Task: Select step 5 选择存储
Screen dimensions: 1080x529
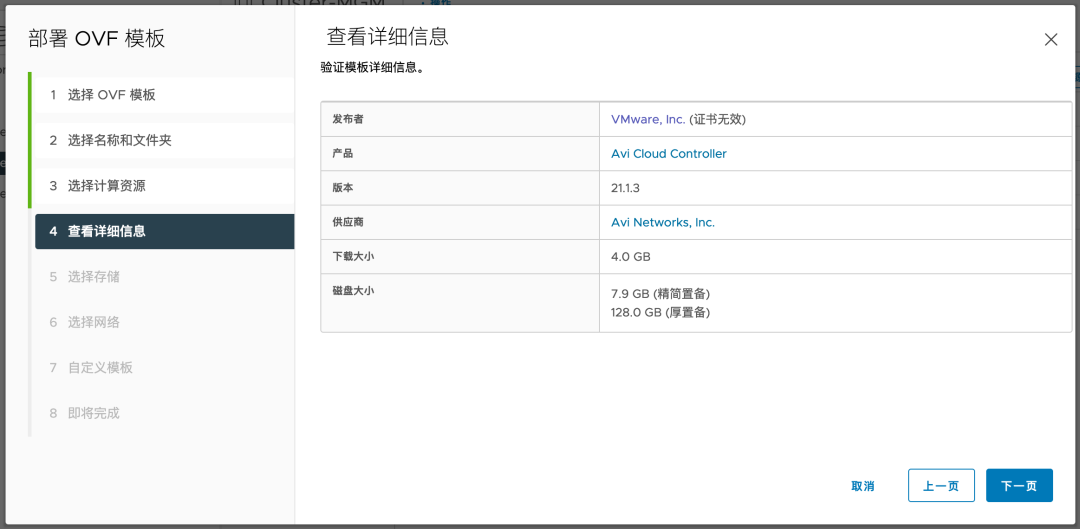Action: click(165, 277)
